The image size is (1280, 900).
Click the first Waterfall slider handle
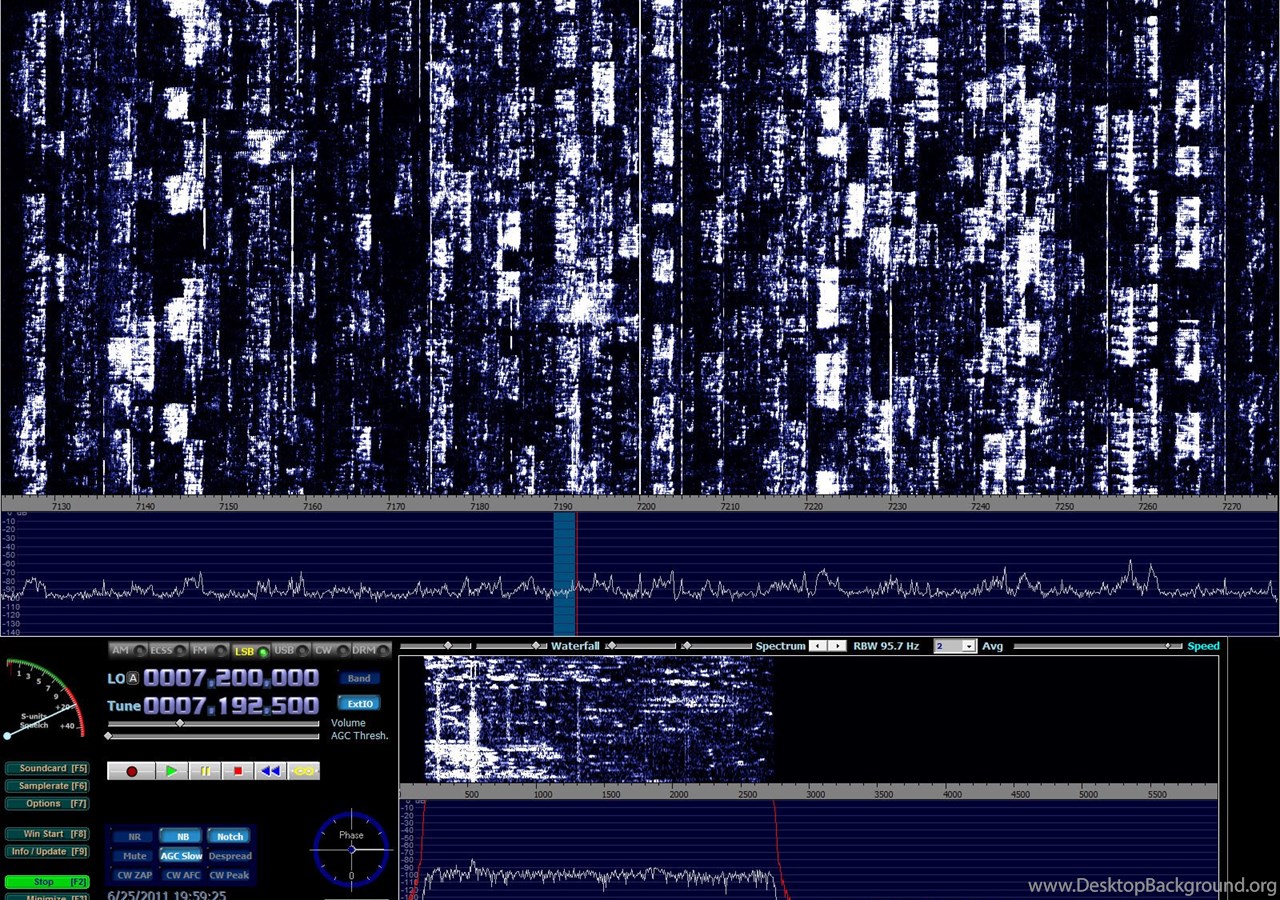point(448,646)
